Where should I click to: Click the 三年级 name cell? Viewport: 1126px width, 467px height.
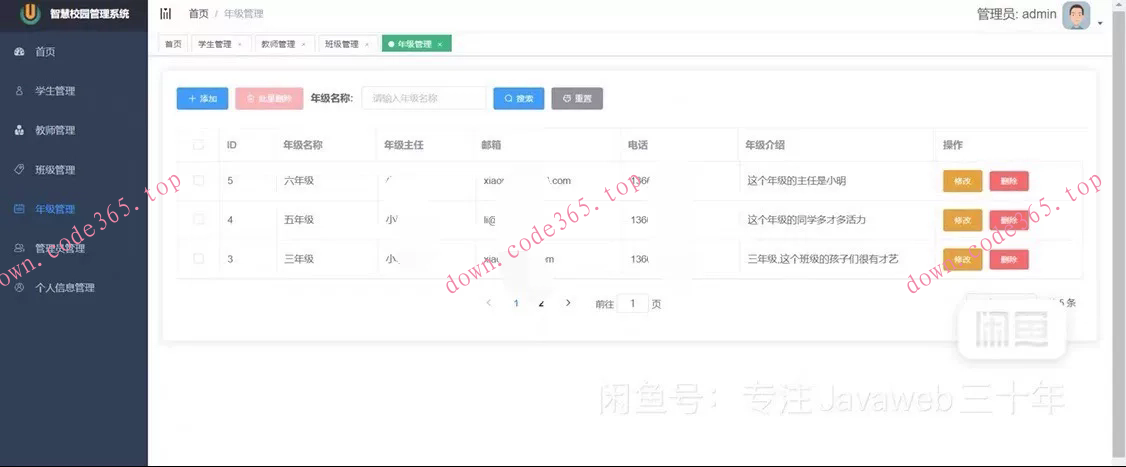click(x=299, y=259)
